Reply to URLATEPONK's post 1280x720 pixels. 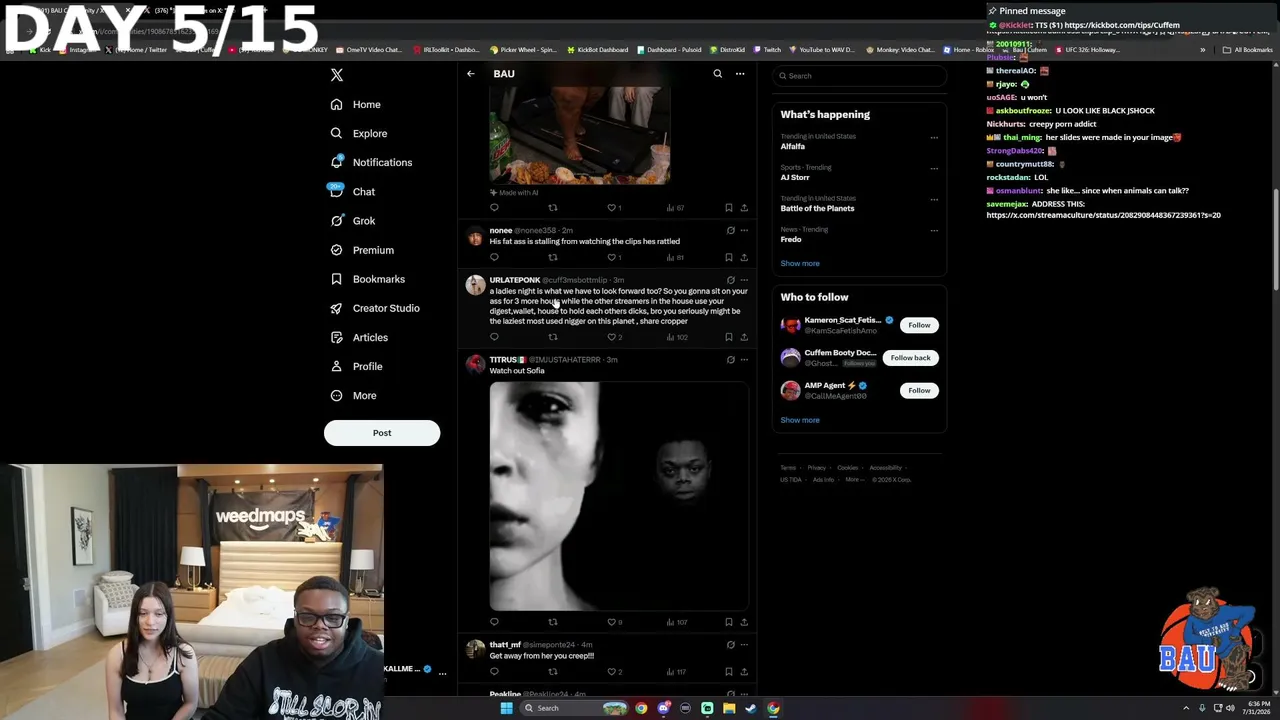point(494,337)
